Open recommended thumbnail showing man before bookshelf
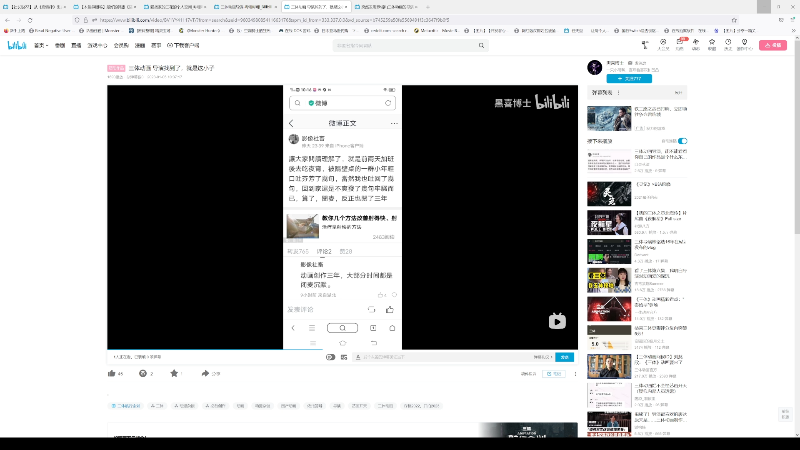Viewport: 800px width, 450px height. click(609, 366)
